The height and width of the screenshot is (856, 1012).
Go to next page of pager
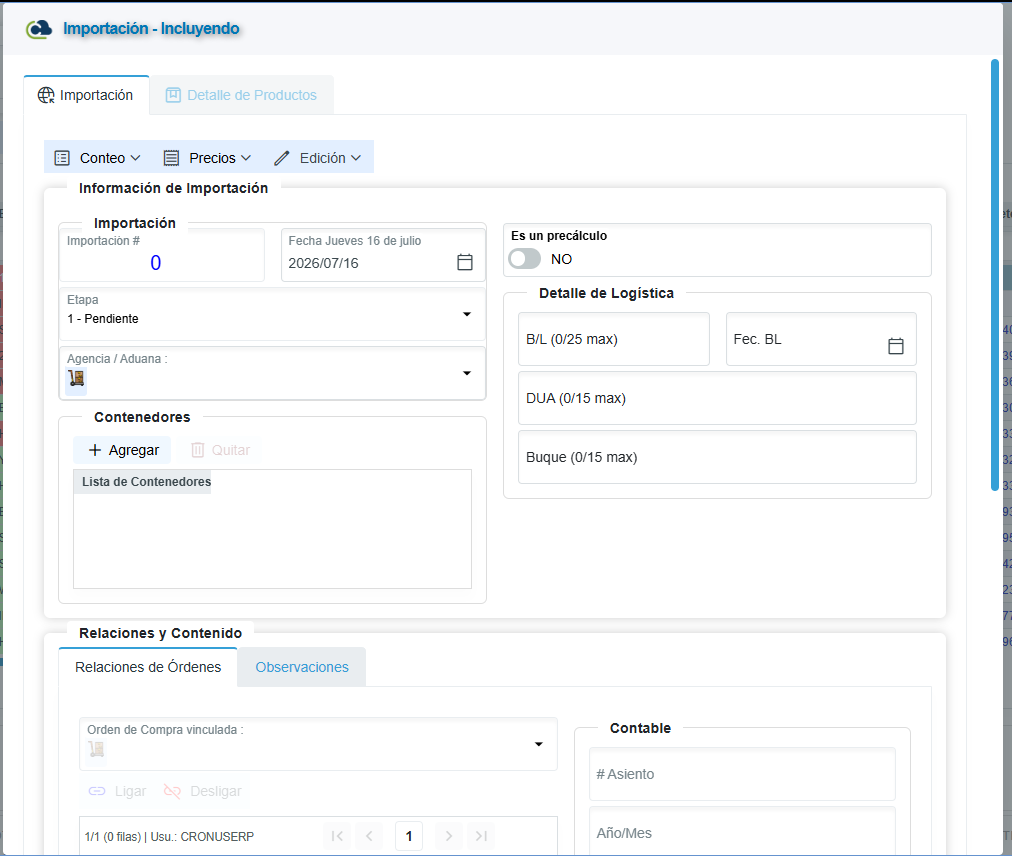click(449, 836)
